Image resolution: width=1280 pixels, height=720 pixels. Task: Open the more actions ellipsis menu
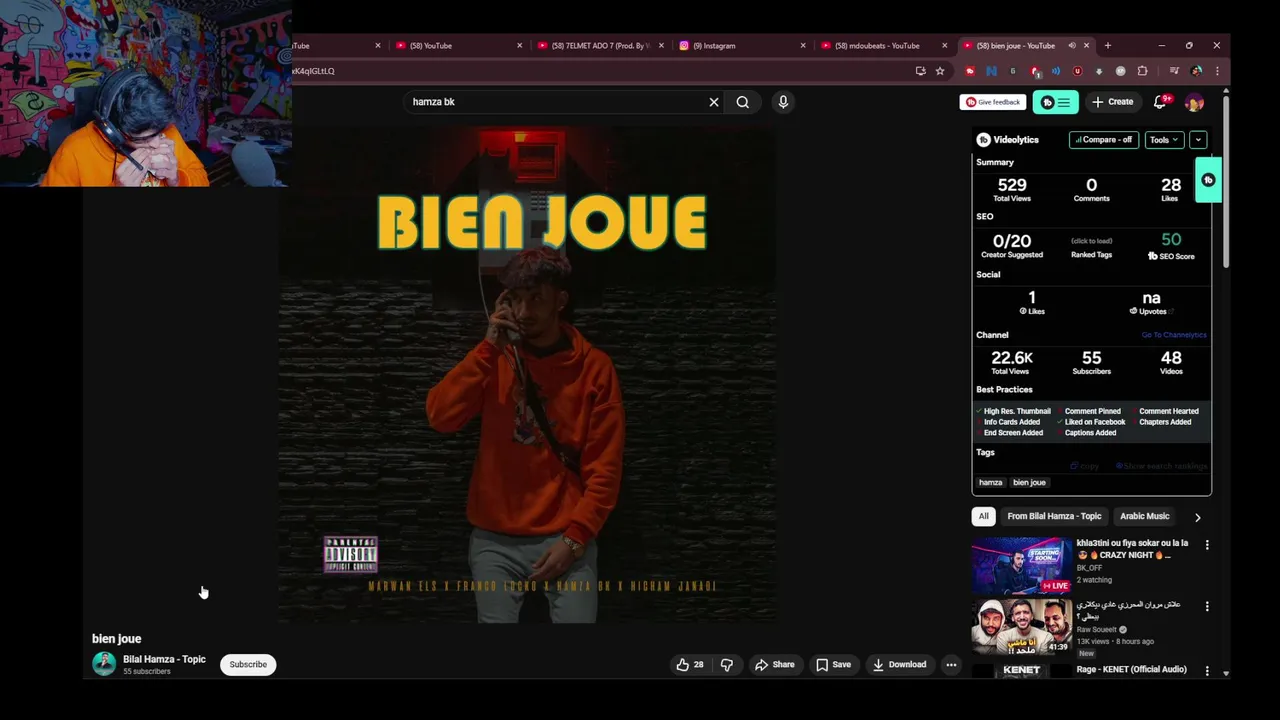pos(951,664)
